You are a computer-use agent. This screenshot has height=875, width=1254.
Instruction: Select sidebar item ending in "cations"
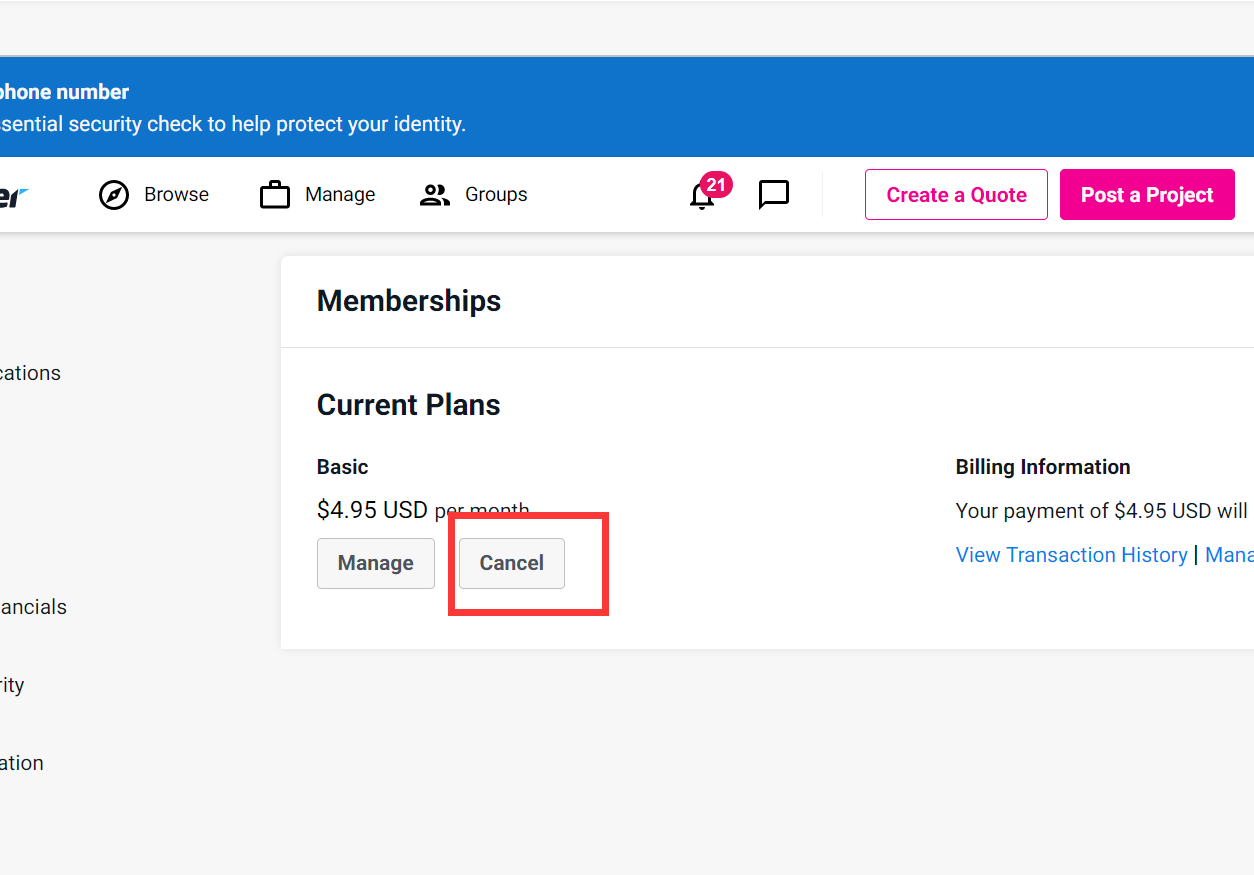pos(30,373)
